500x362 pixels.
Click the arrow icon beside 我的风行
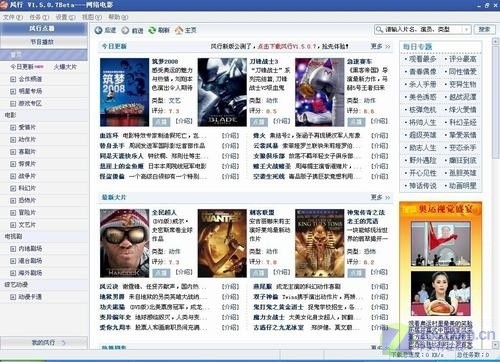point(63,342)
